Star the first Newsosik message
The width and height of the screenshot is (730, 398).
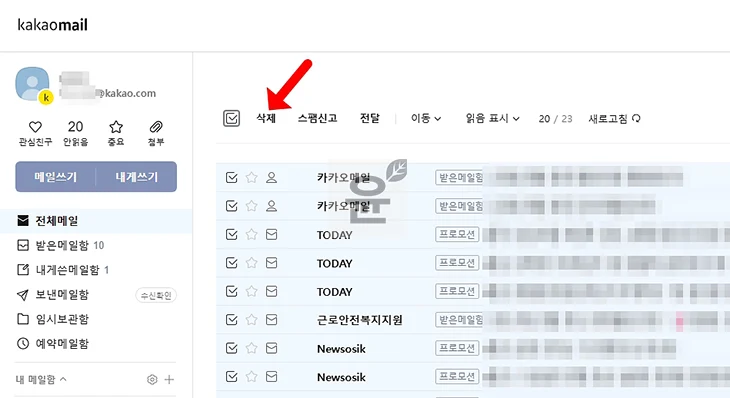(x=251, y=348)
